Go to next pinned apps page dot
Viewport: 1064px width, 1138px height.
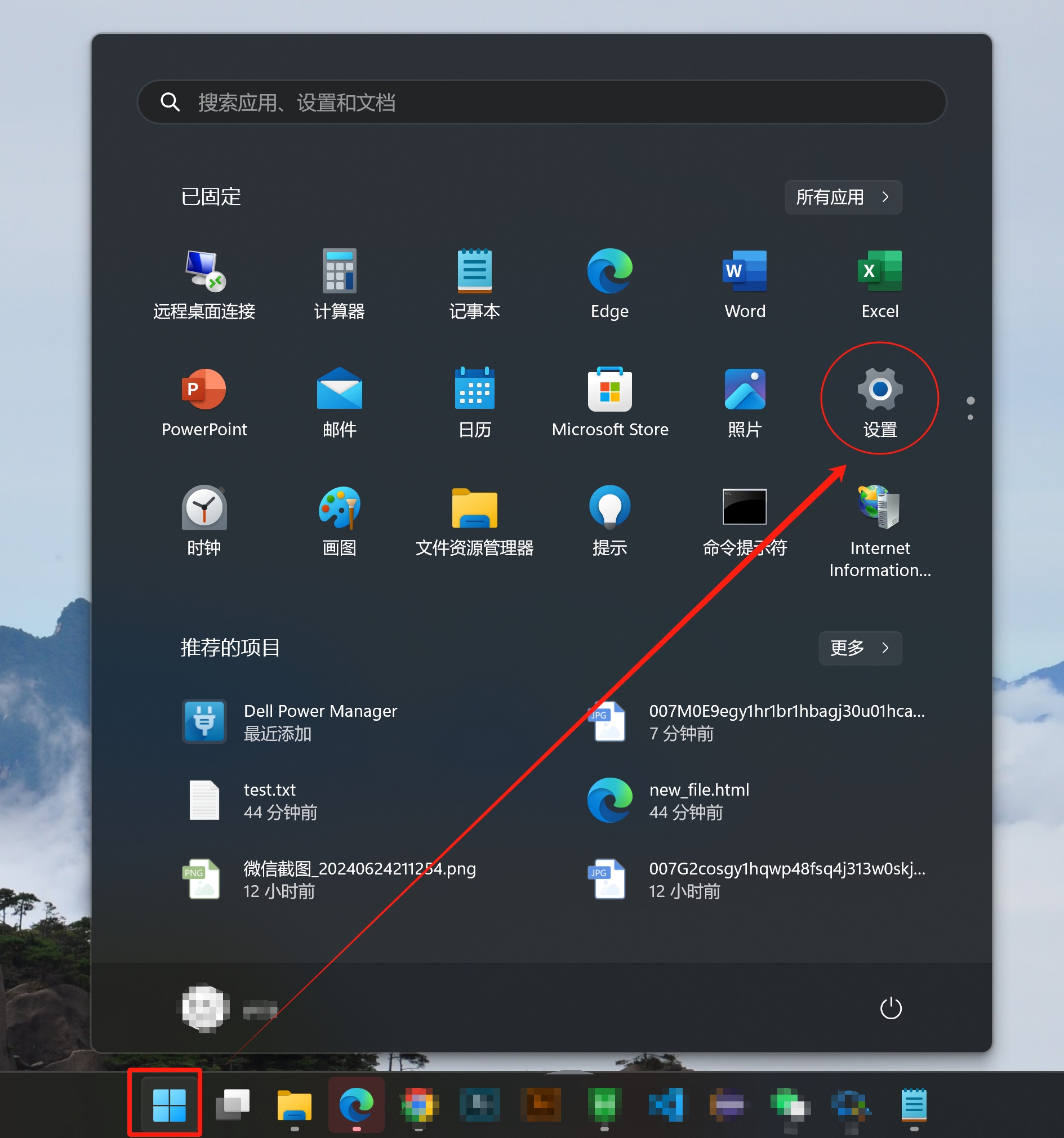(970, 417)
